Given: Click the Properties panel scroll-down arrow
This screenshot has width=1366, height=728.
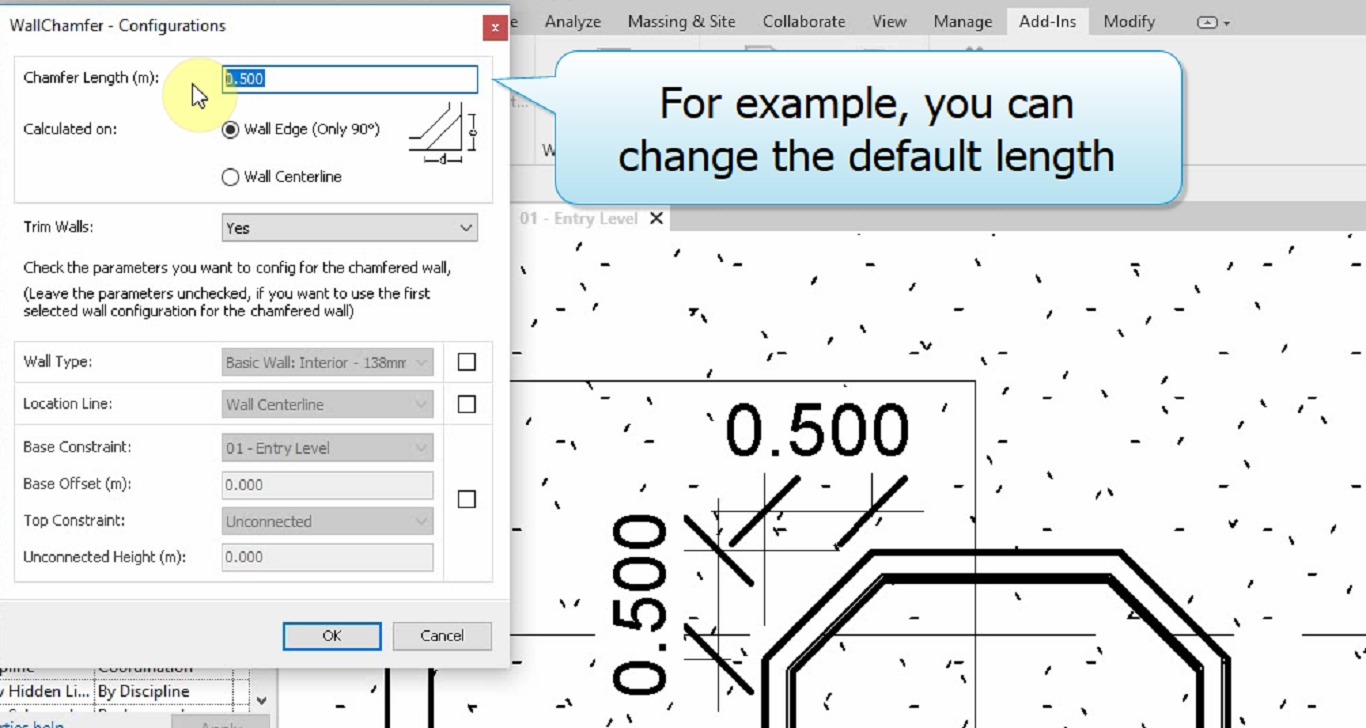Looking at the screenshot, I should click(262, 702).
